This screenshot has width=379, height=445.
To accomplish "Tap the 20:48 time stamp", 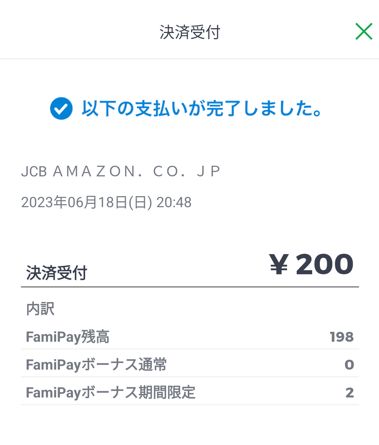I will click(174, 202).
